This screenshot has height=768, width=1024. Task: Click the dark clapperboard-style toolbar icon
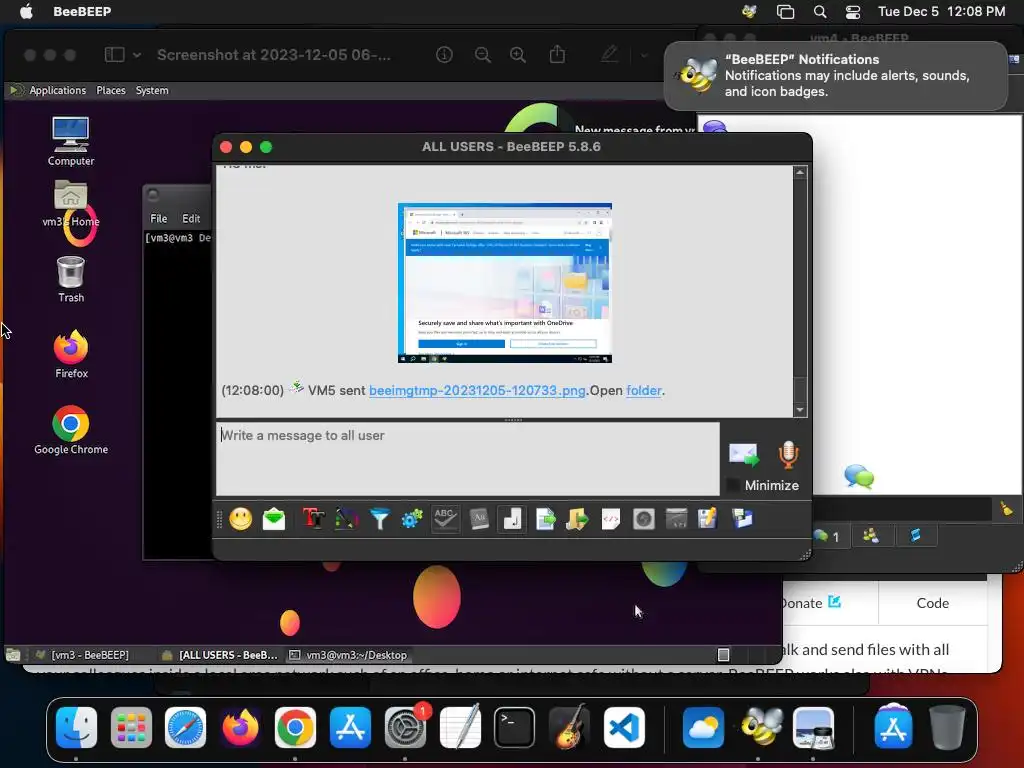click(677, 519)
